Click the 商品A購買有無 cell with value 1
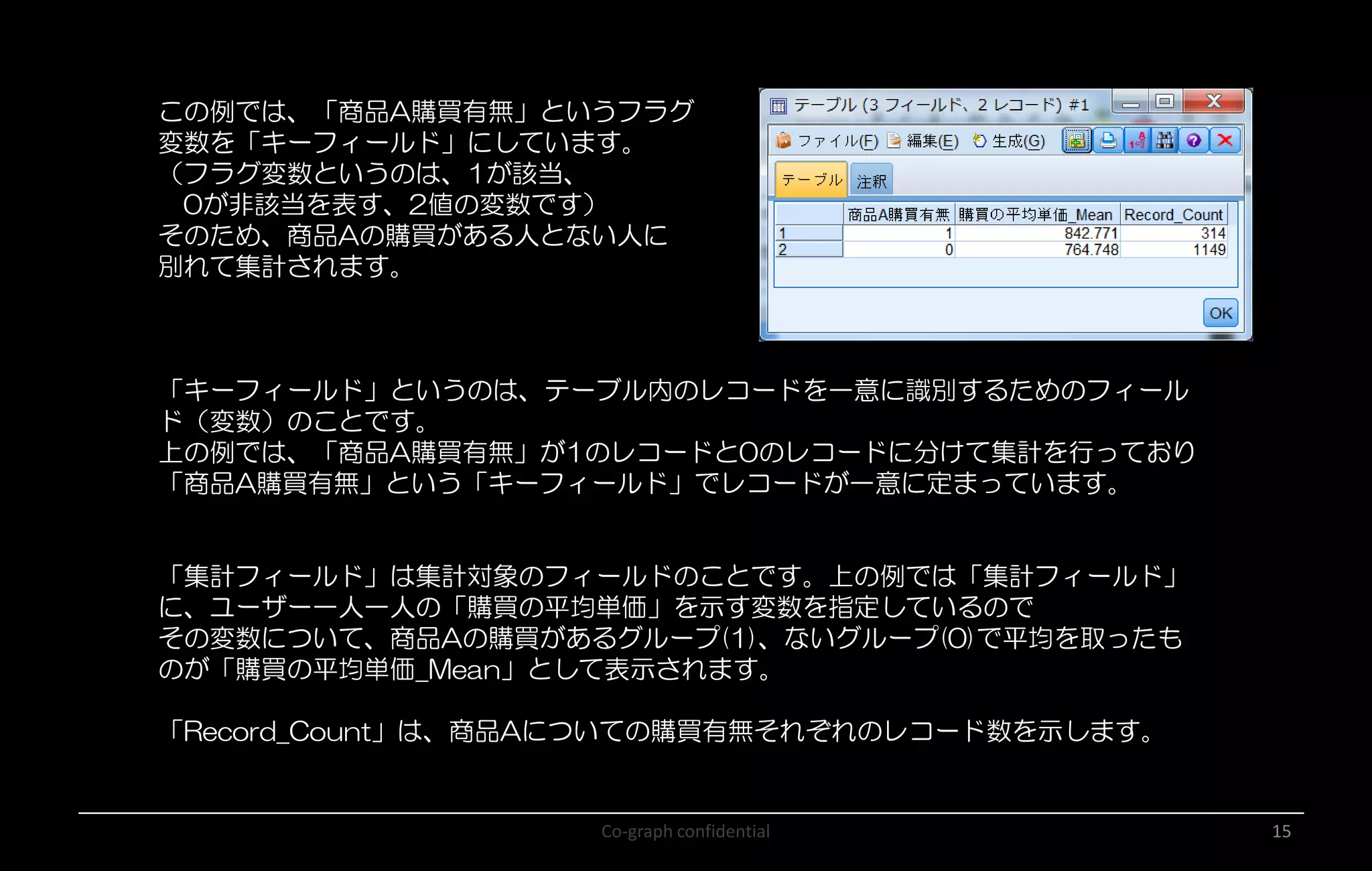 (898, 232)
